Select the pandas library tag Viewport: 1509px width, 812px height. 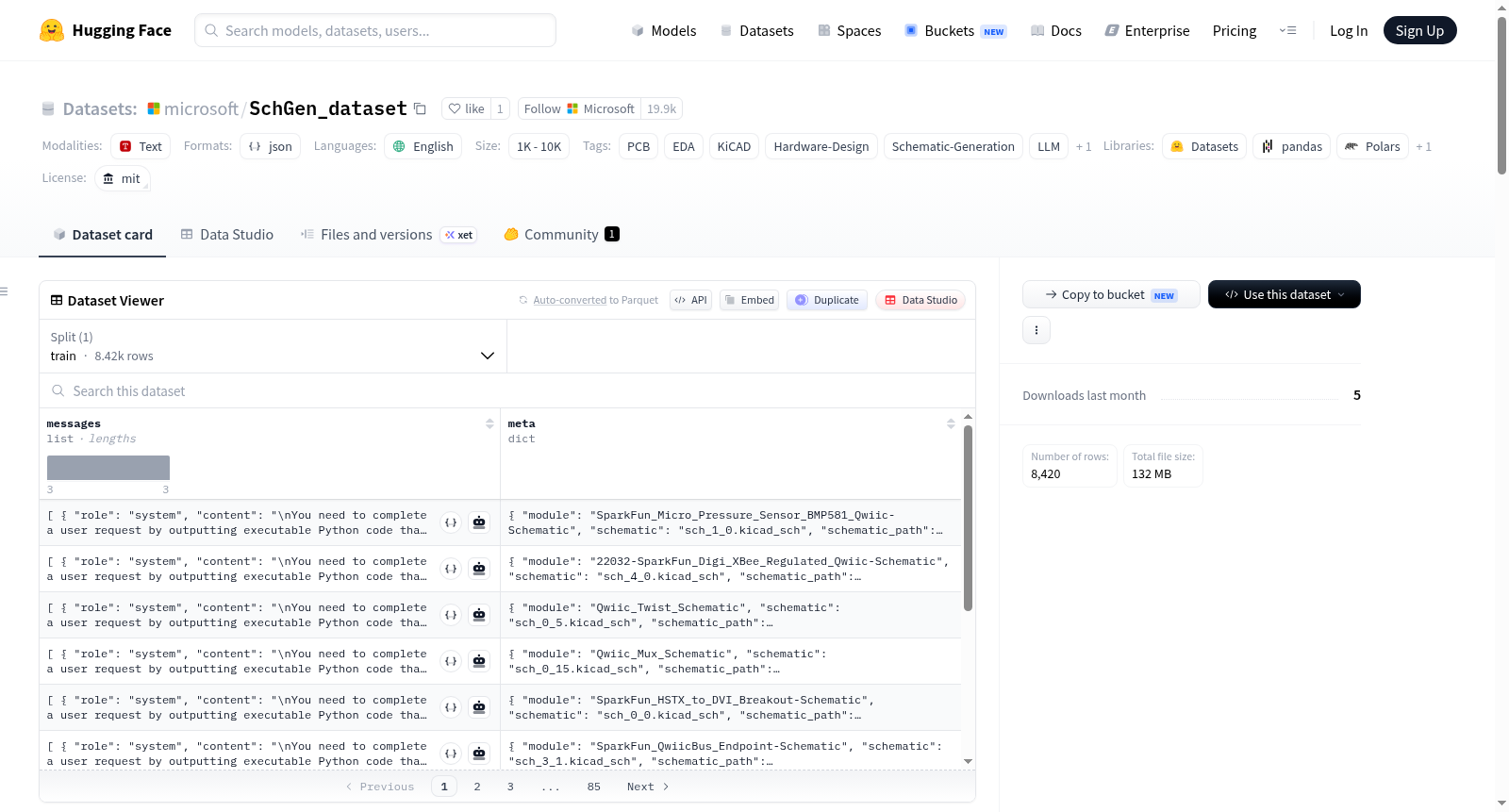1292,146
